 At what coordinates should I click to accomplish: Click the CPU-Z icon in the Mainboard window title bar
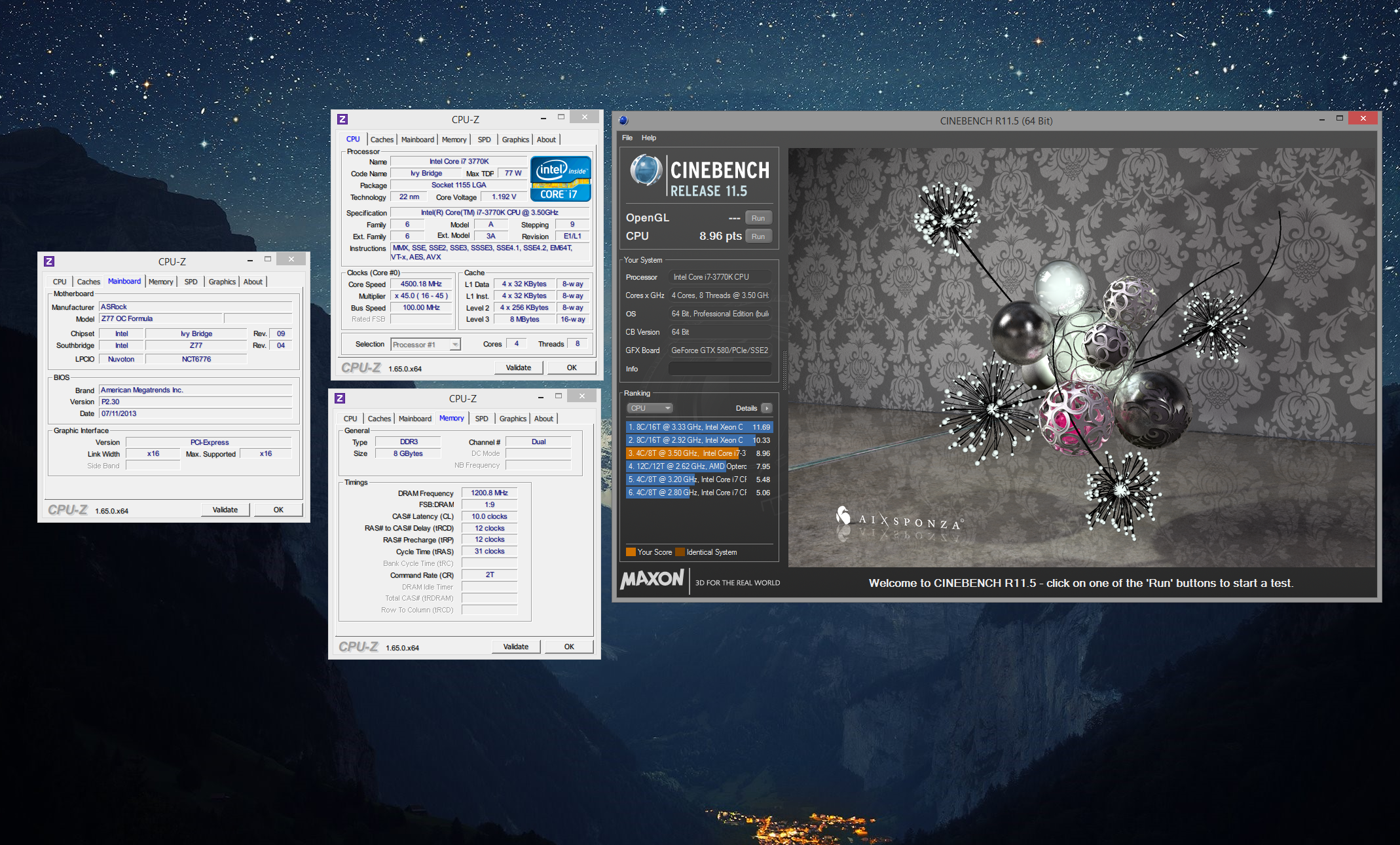tap(49, 261)
